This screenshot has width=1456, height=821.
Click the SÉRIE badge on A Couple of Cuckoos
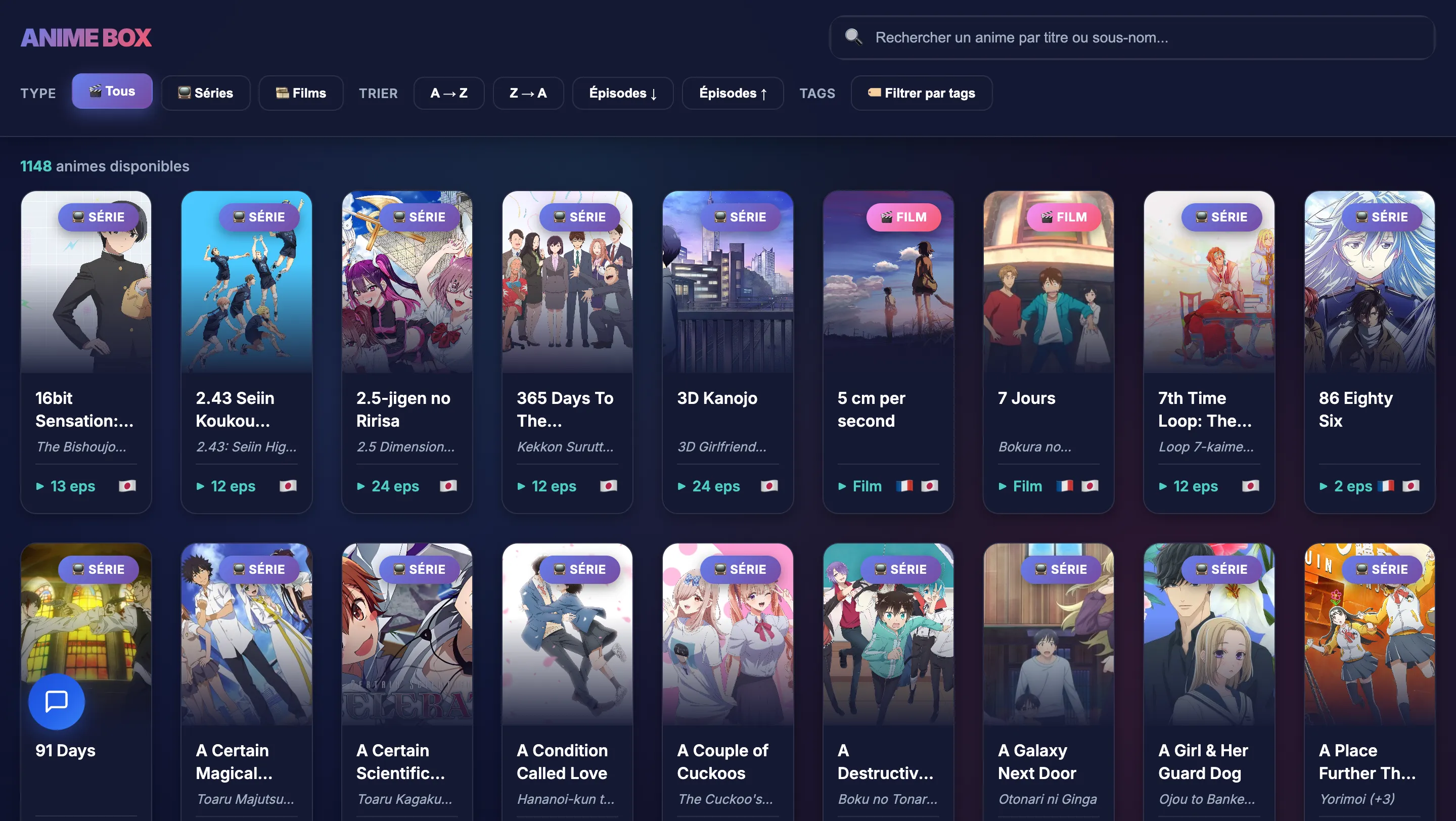click(740, 569)
